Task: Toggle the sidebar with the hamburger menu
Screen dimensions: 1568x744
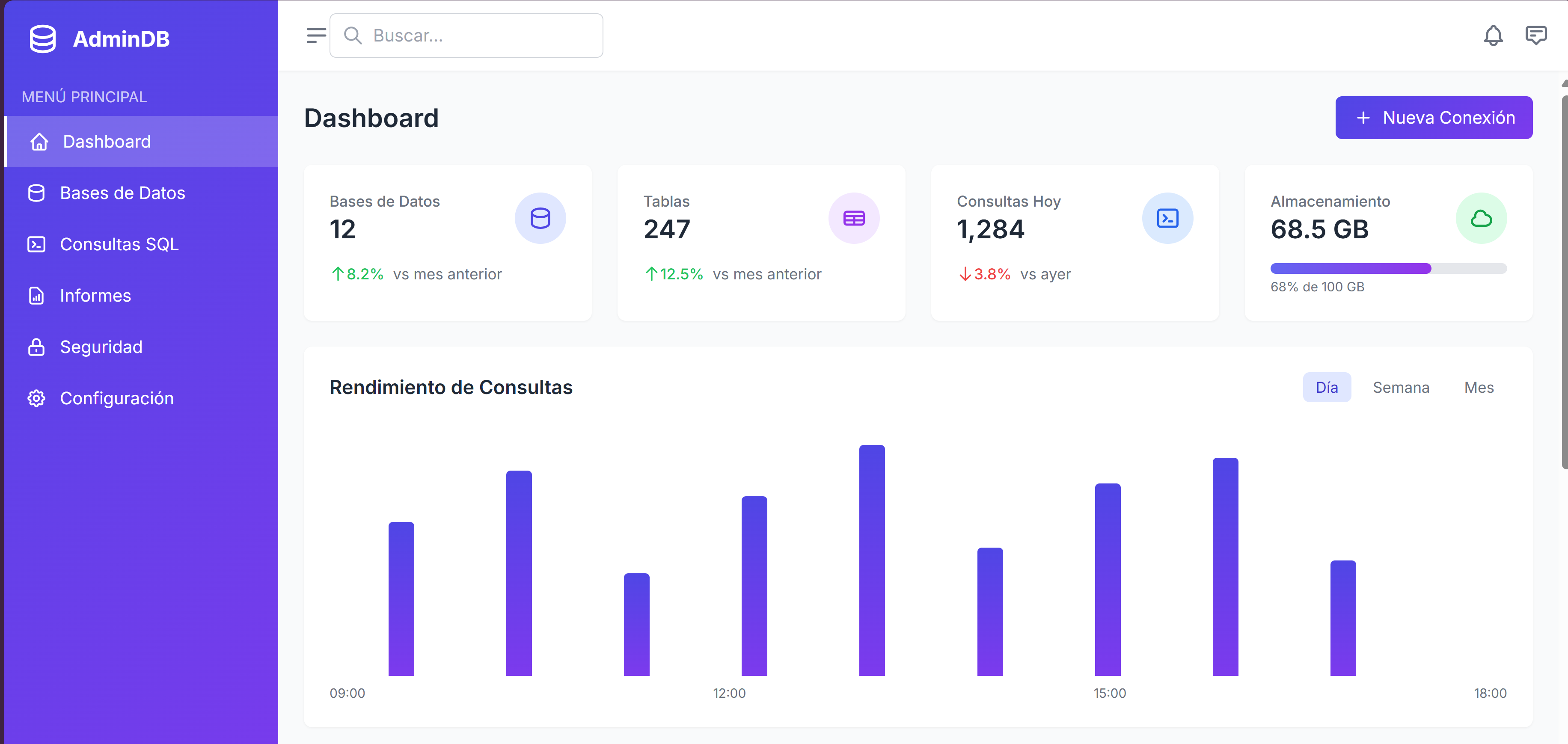Action: tap(317, 35)
